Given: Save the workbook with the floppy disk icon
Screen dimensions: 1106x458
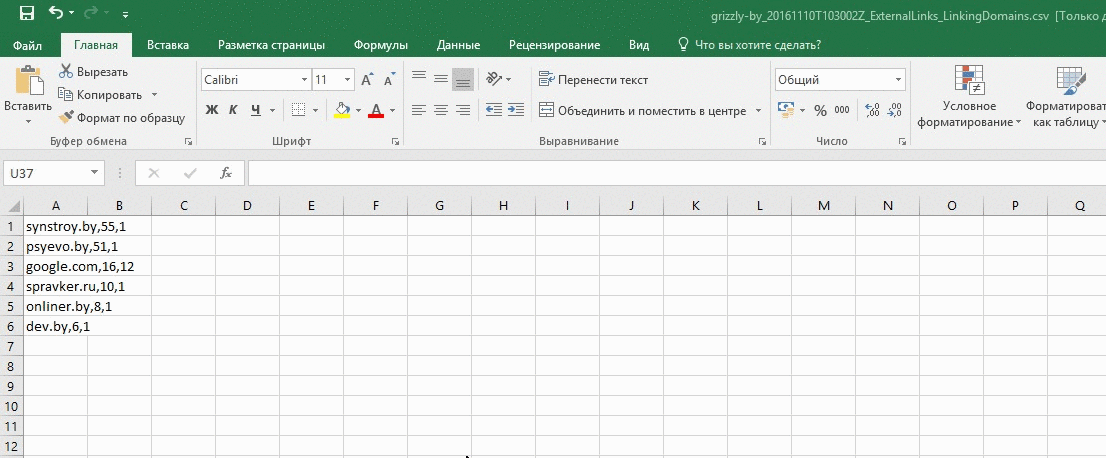Looking at the screenshot, I should click(x=26, y=13).
